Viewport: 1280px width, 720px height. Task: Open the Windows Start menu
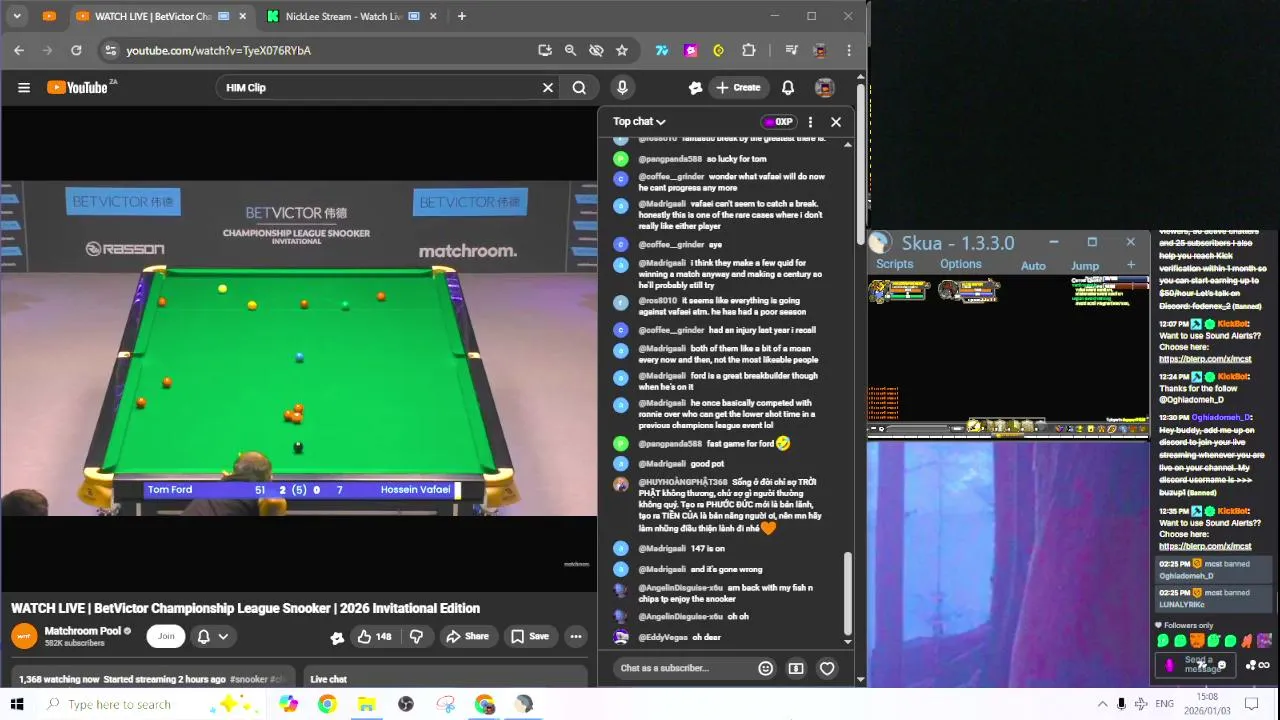[x=16, y=704]
